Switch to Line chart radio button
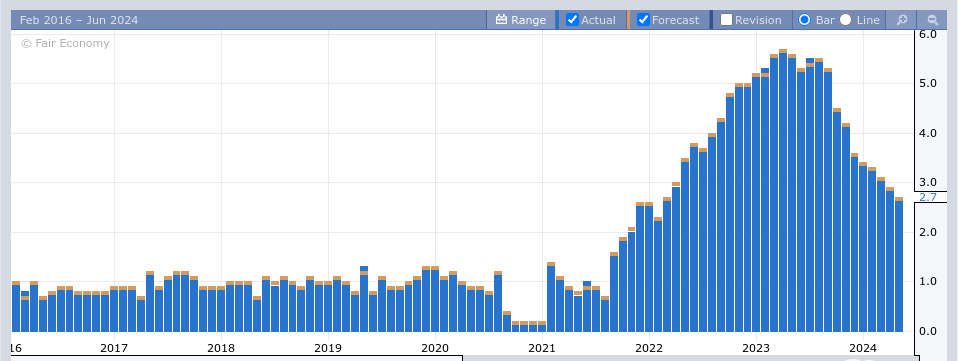This screenshot has height=361, width=959. click(845, 20)
